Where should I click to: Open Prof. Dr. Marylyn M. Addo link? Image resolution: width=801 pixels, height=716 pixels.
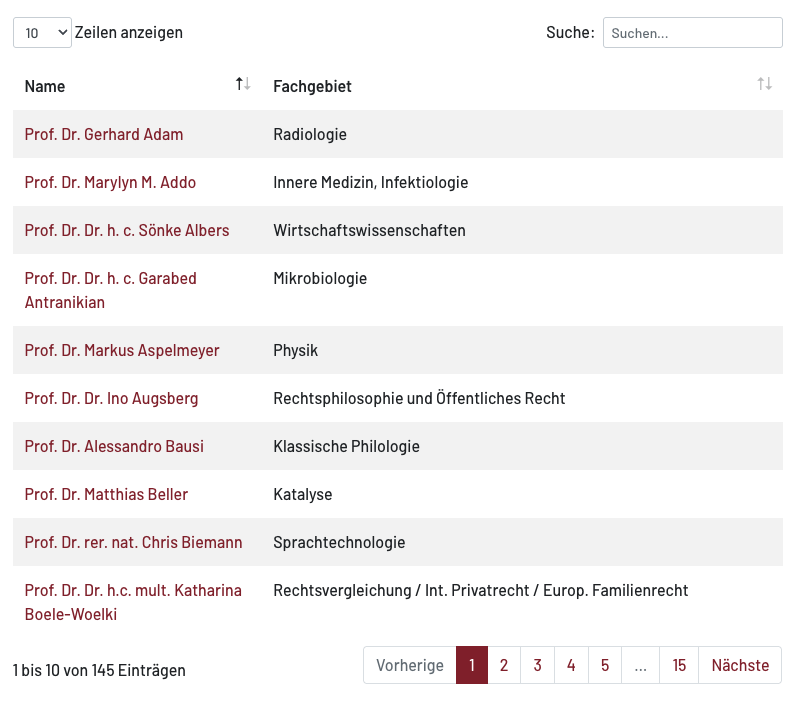pos(110,182)
